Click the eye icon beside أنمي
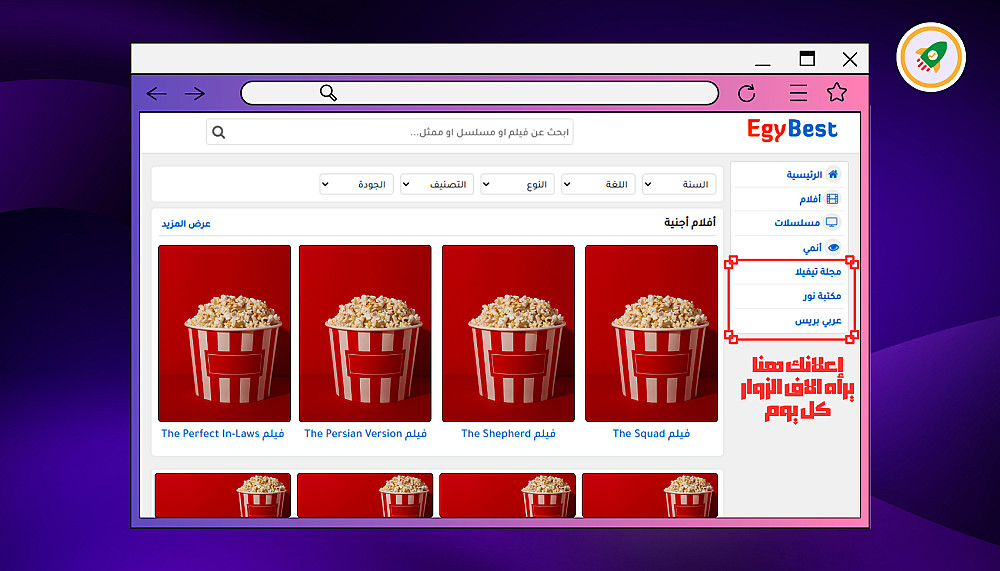1000x571 pixels. coord(833,247)
